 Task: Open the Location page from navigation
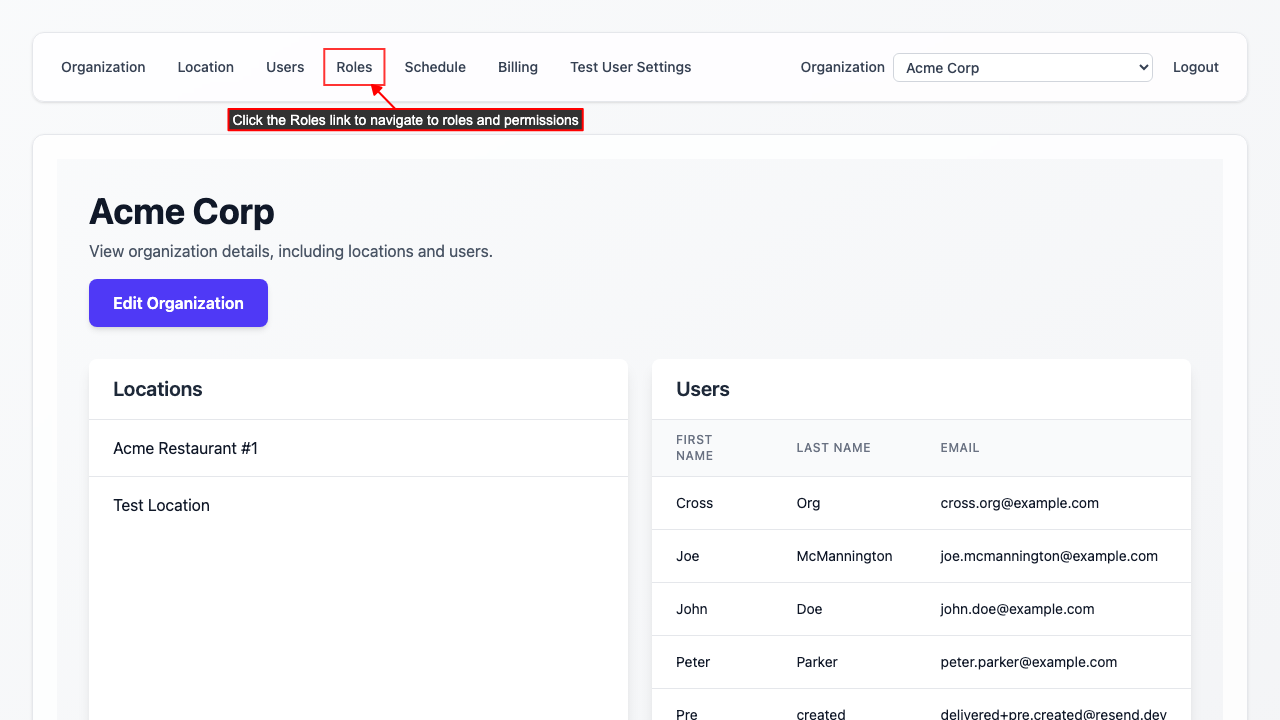click(205, 67)
